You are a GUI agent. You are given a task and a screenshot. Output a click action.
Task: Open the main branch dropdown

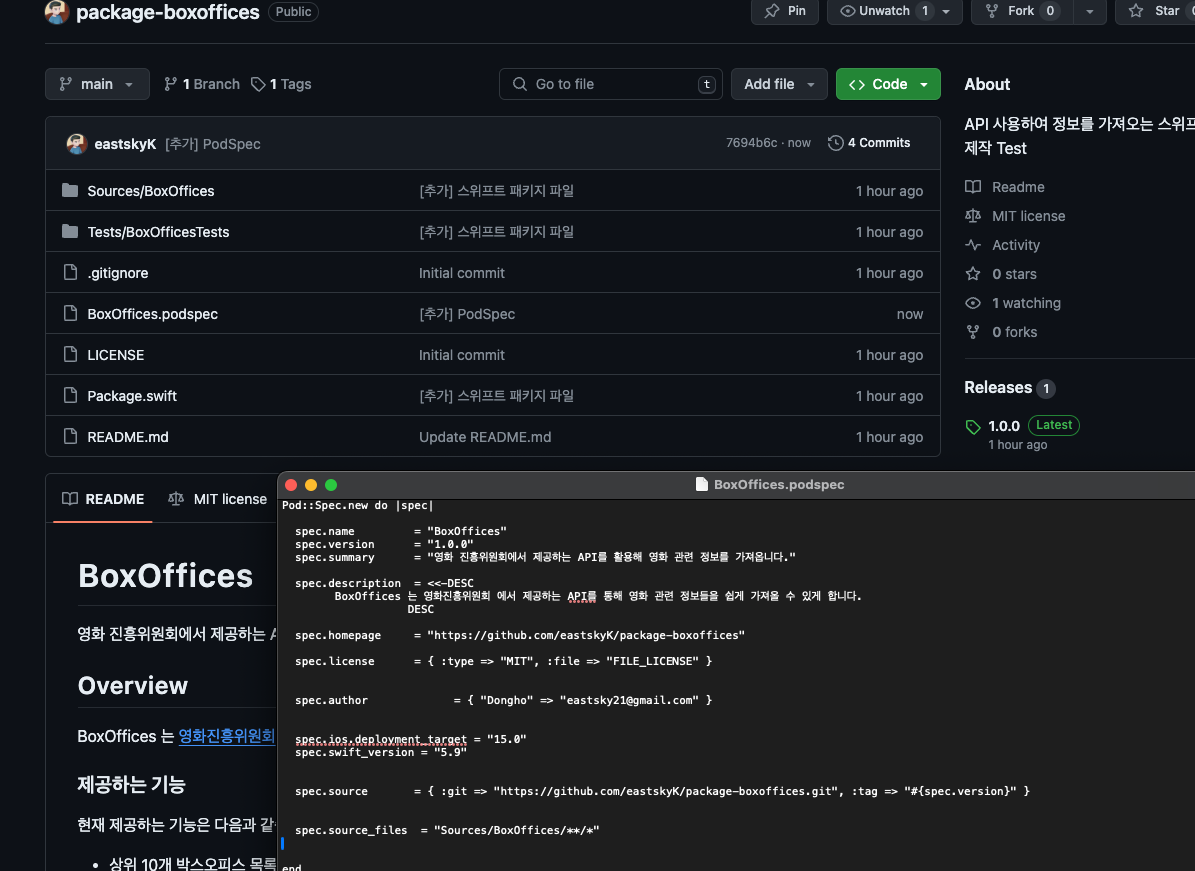(97, 84)
